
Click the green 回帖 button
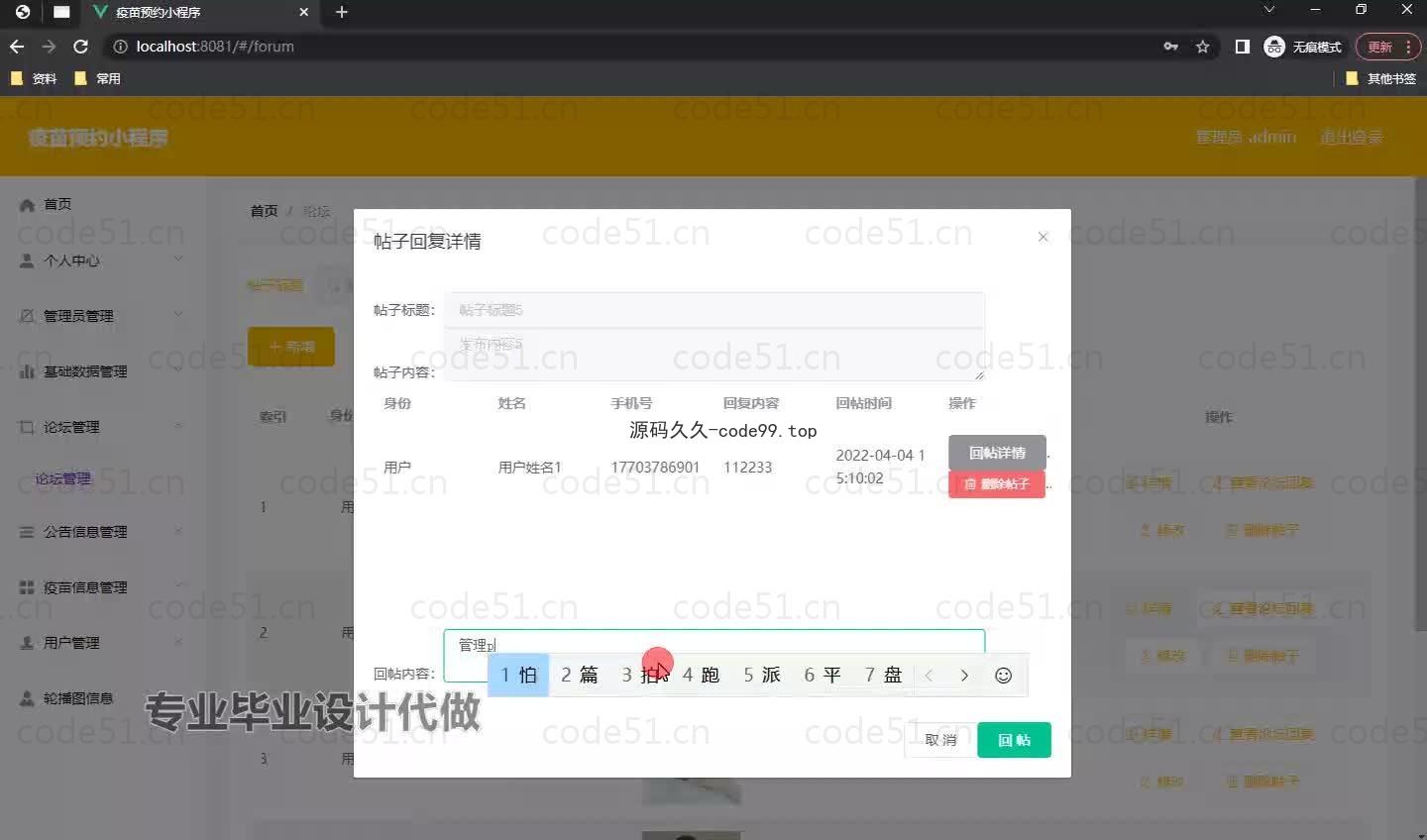(x=1014, y=740)
